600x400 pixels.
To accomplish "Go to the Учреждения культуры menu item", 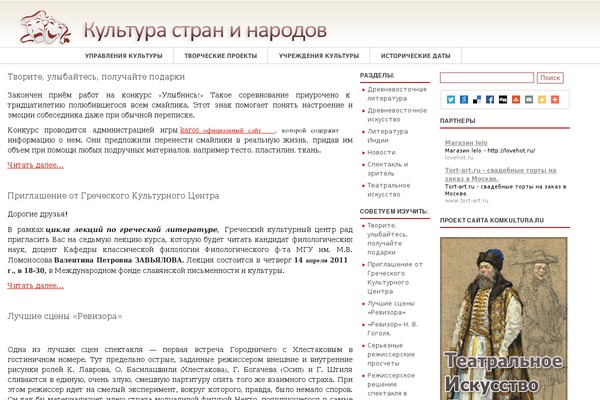I will (x=319, y=56).
